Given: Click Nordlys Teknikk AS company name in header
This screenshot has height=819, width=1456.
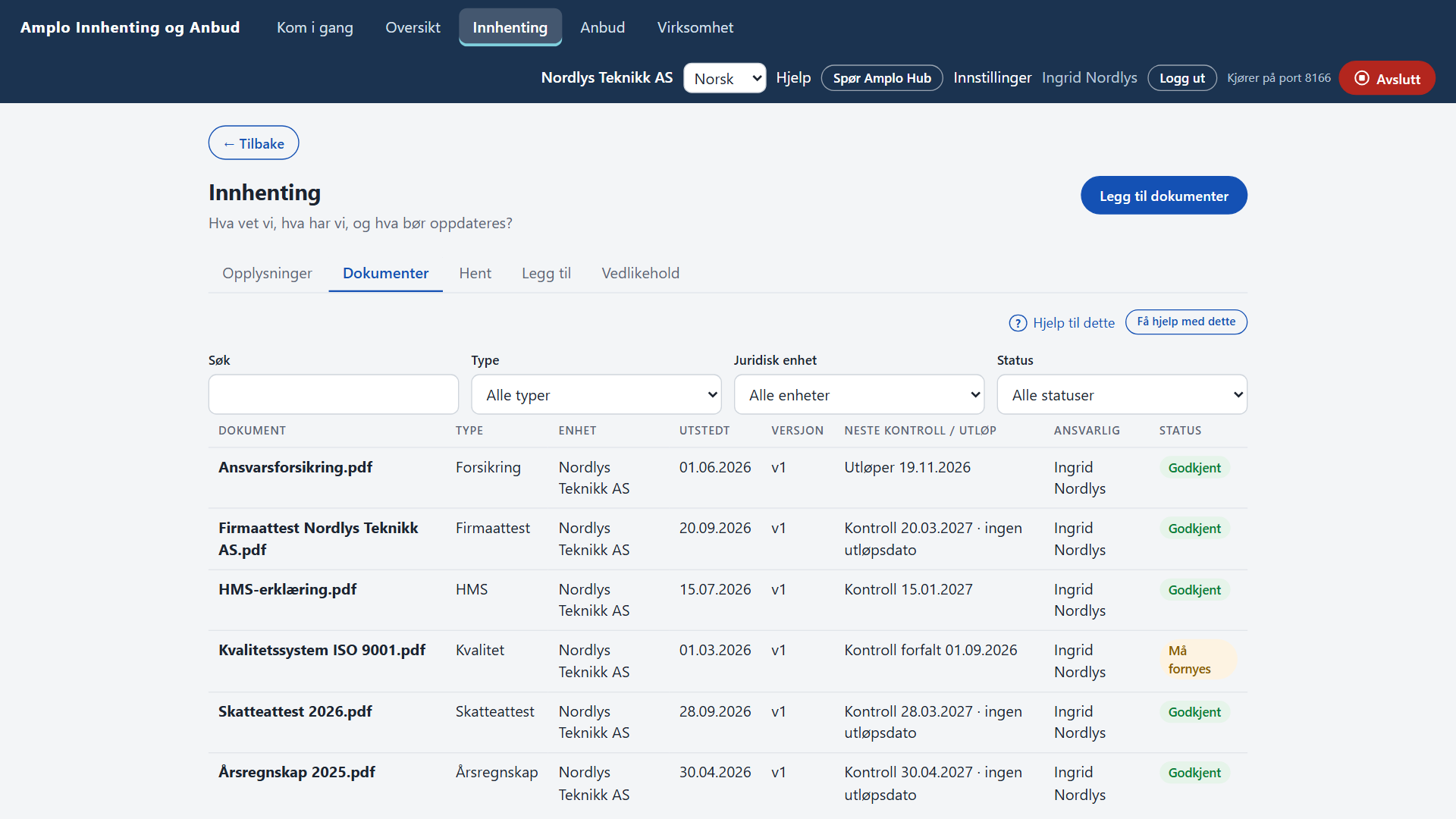Looking at the screenshot, I should point(607,77).
